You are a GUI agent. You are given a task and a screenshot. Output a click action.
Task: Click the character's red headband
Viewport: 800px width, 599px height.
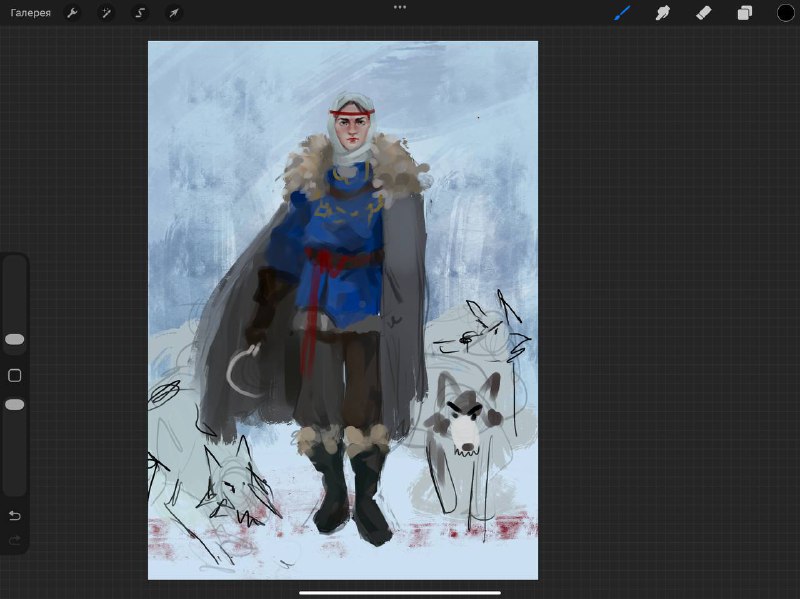[x=352, y=113]
